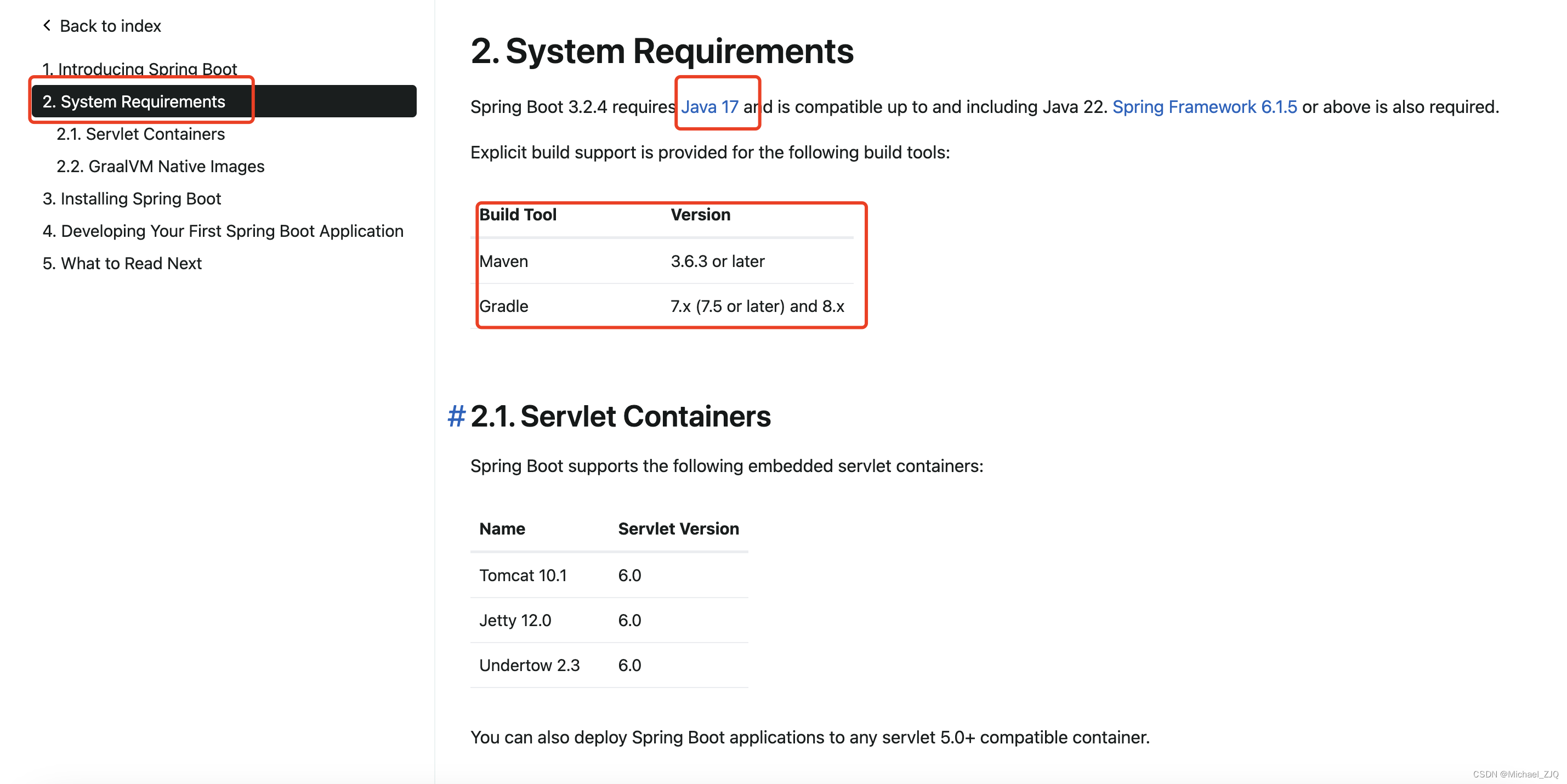This screenshot has width=1567, height=784.
Task: Click the # anchor before Servlet Containers heading
Action: coord(456,417)
